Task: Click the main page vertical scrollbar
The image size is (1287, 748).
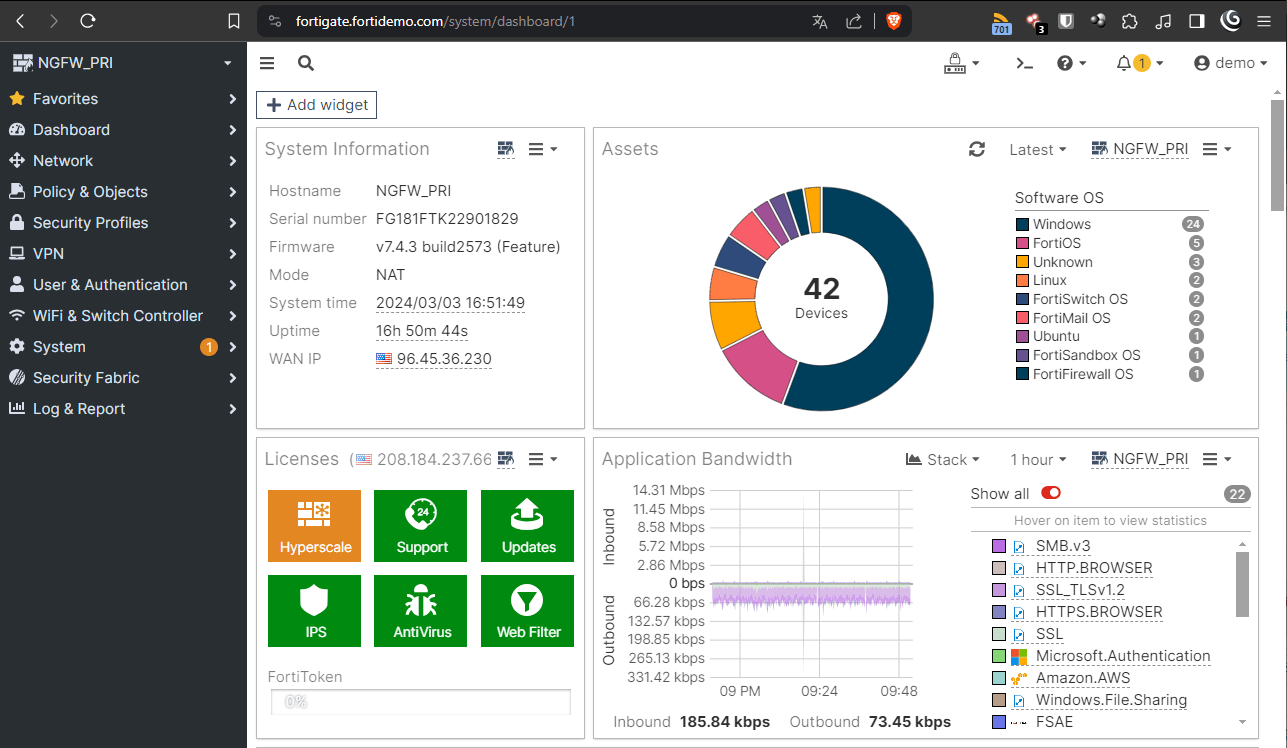Action: click(x=1277, y=155)
